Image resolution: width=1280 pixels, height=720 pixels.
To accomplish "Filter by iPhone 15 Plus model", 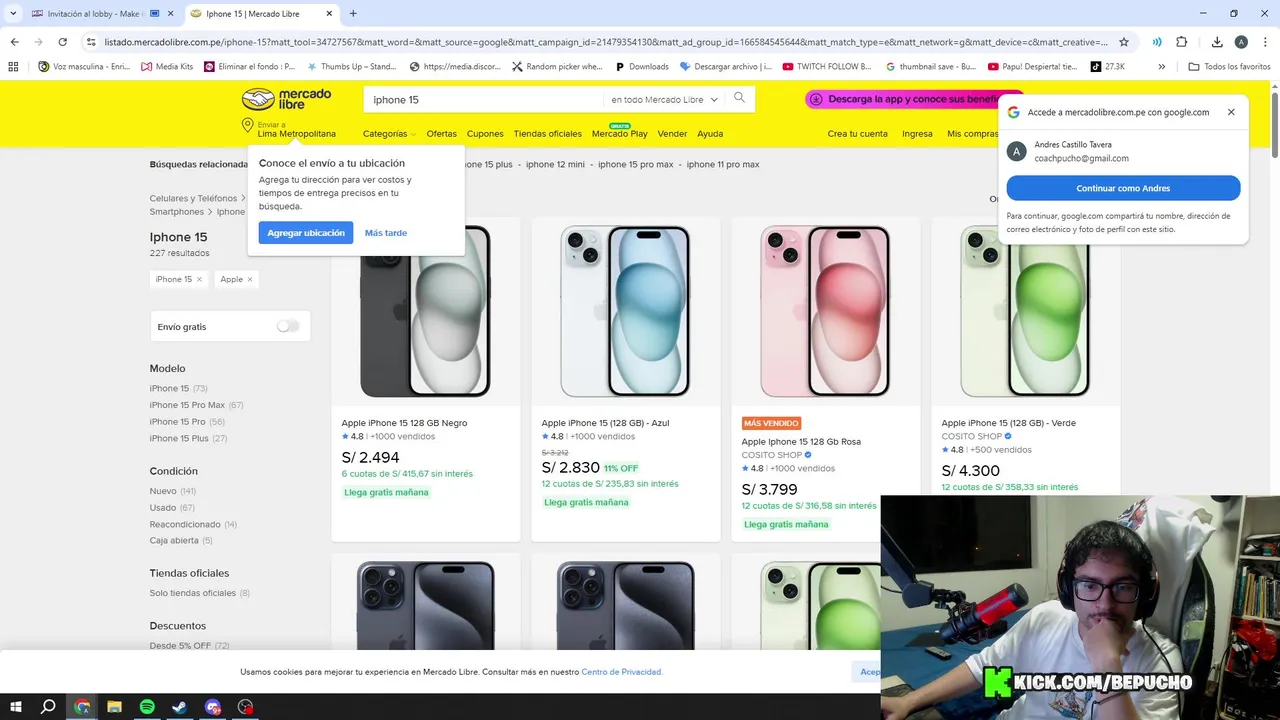I will coord(179,438).
